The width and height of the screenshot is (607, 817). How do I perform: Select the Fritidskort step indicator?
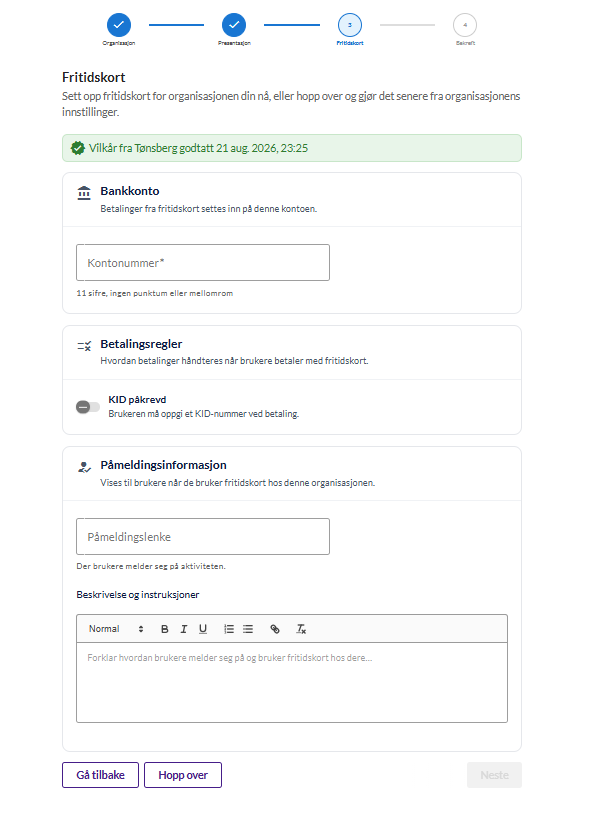350,24
